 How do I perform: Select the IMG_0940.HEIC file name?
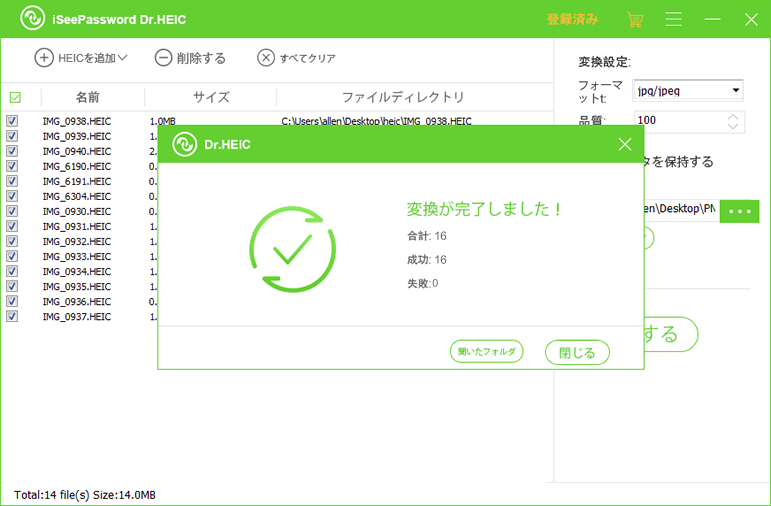tap(77, 151)
